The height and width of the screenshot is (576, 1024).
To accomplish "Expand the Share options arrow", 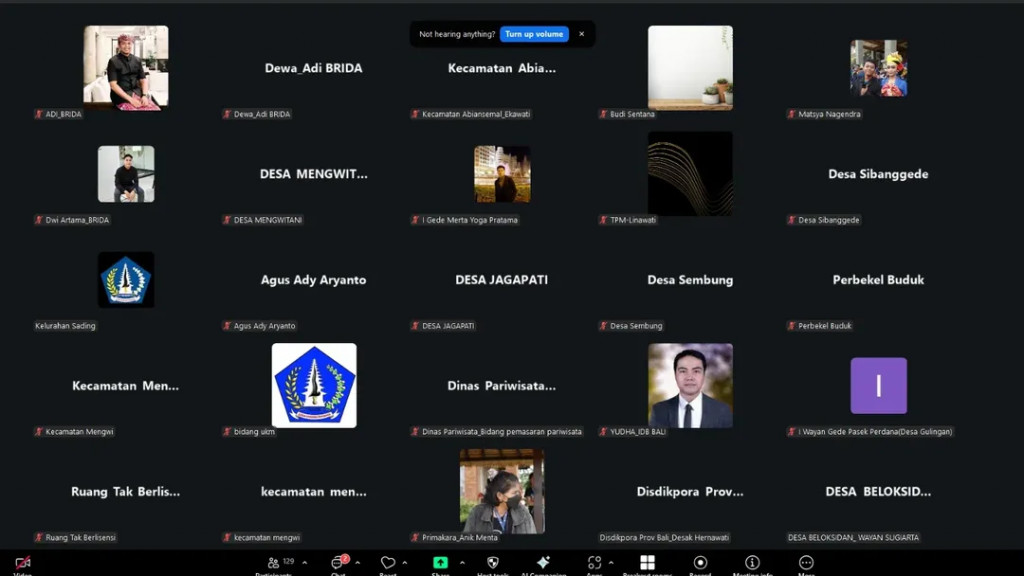I will [461, 563].
